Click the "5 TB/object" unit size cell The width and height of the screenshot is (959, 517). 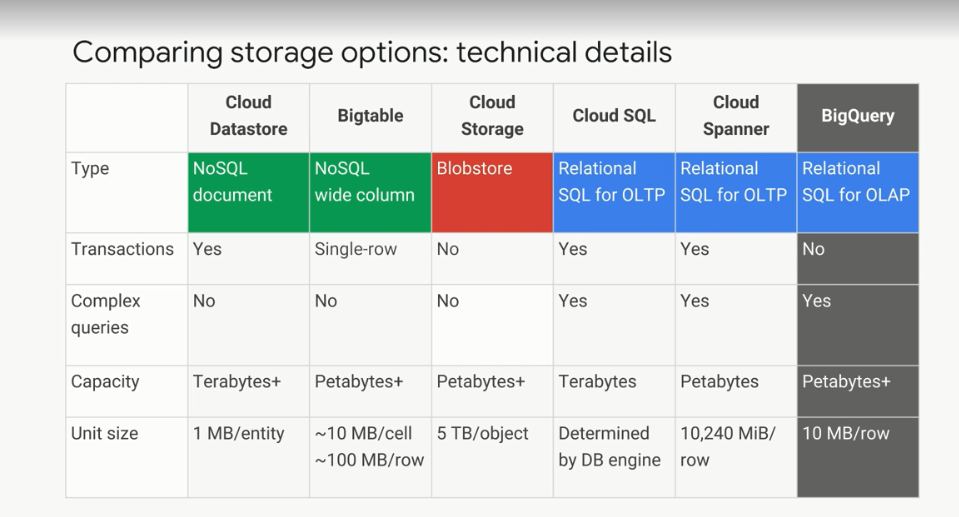[483, 434]
